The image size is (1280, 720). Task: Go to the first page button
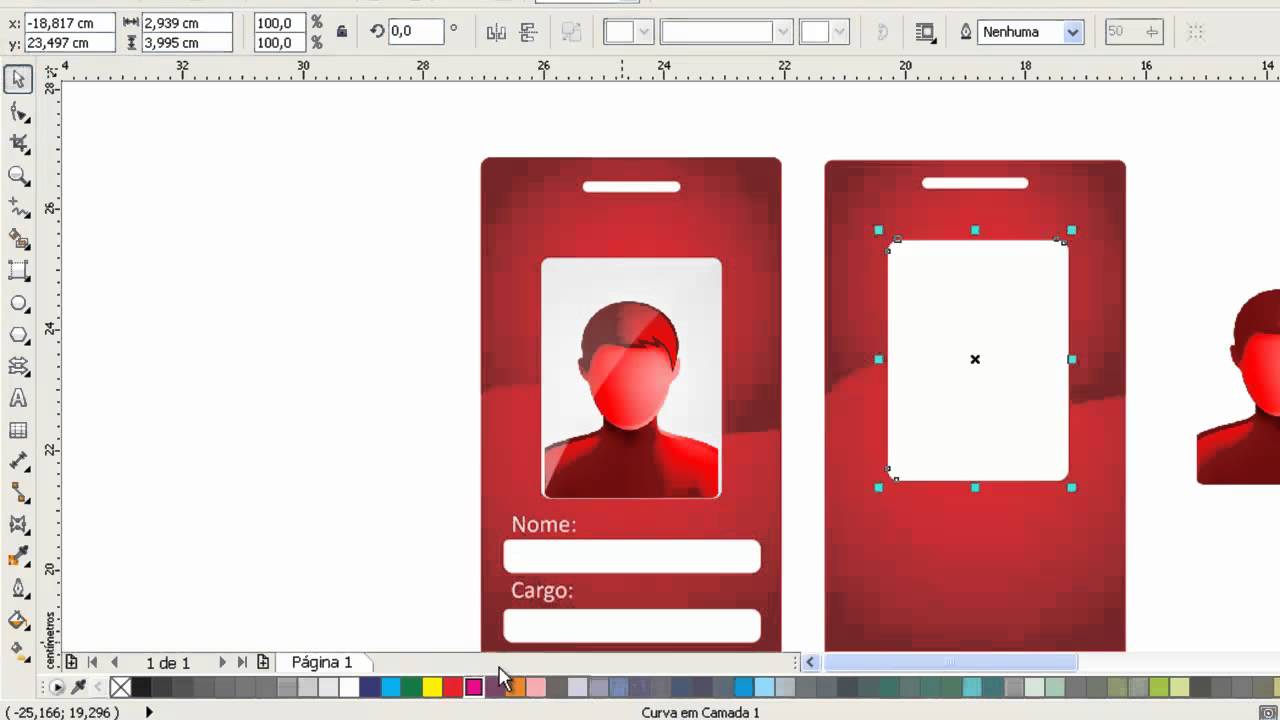click(x=93, y=662)
